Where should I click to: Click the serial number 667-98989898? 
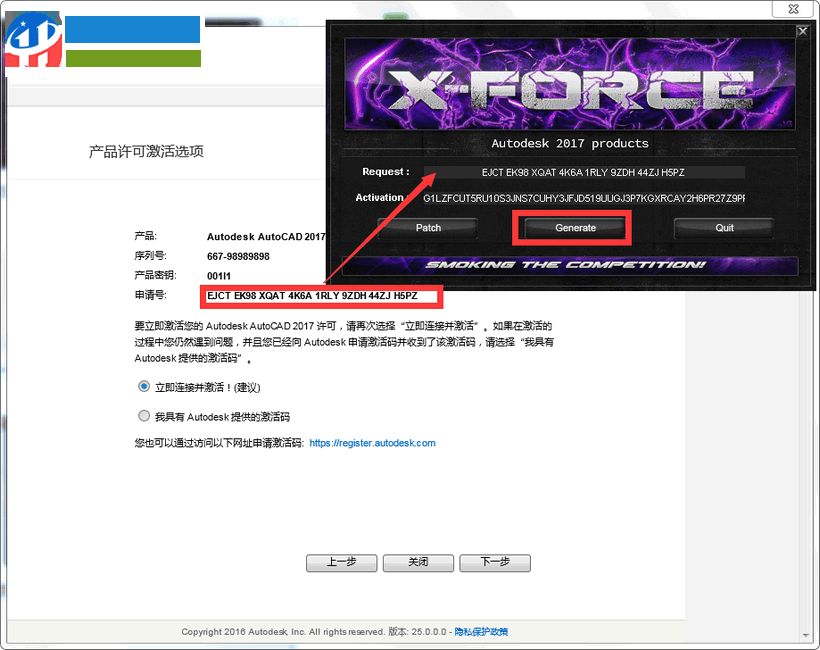pos(238,256)
